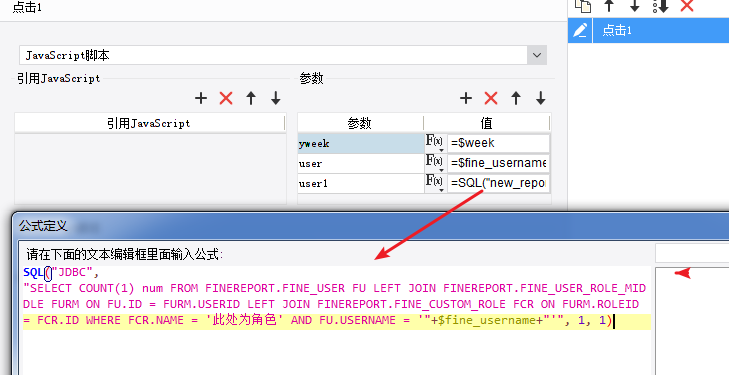Click the pencil edit icon beside 点击1
This screenshot has width=729, height=375.
point(580,31)
